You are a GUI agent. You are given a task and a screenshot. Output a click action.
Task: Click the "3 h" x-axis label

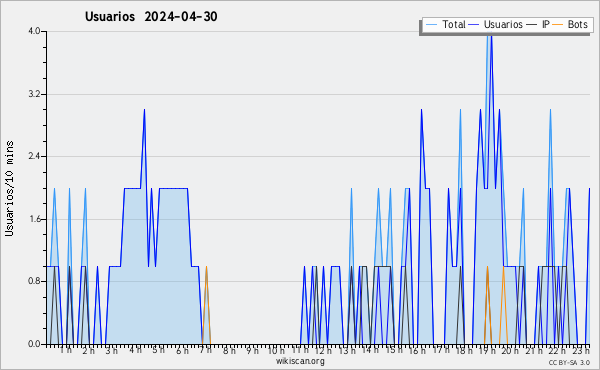coord(112,350)
